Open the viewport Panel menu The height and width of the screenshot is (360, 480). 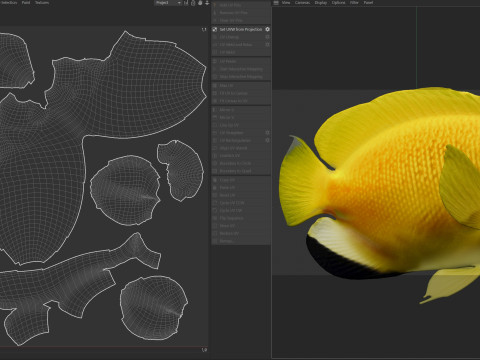point(368,3)
